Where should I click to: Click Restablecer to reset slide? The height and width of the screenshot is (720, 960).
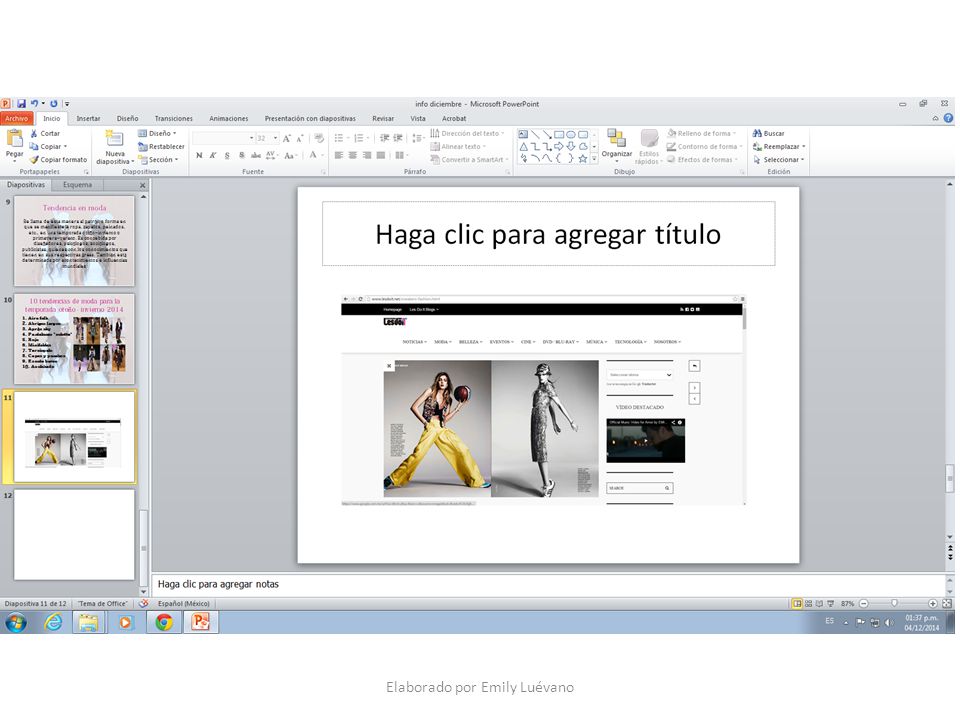tap(161, 147)
